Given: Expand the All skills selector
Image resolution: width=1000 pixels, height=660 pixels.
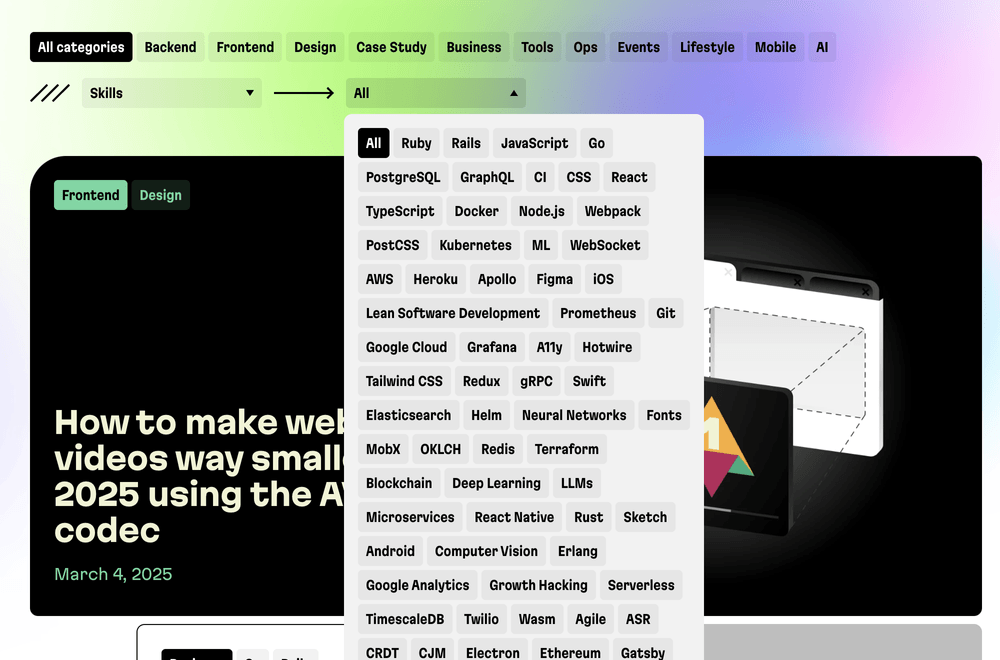Looking at the screenshot, I should 435,92.
